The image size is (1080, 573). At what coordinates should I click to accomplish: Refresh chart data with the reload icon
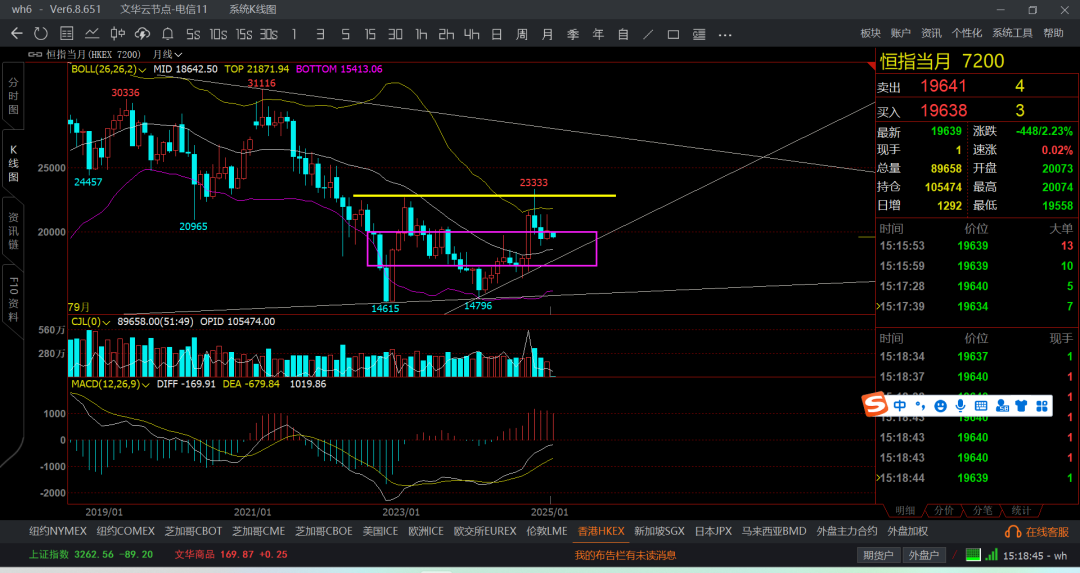coord(41,34)
